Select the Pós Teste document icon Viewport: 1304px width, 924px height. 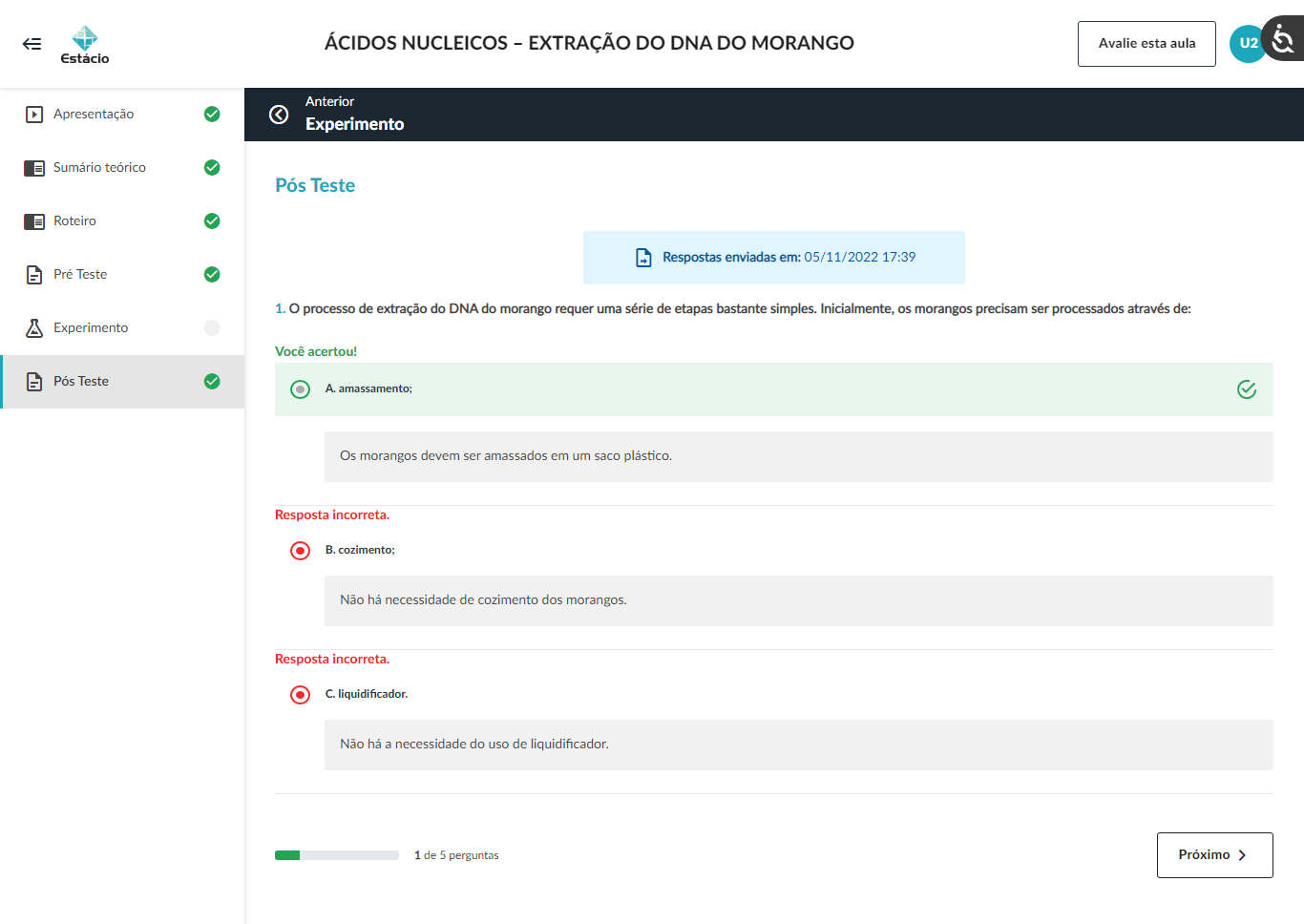pos(34,382)
